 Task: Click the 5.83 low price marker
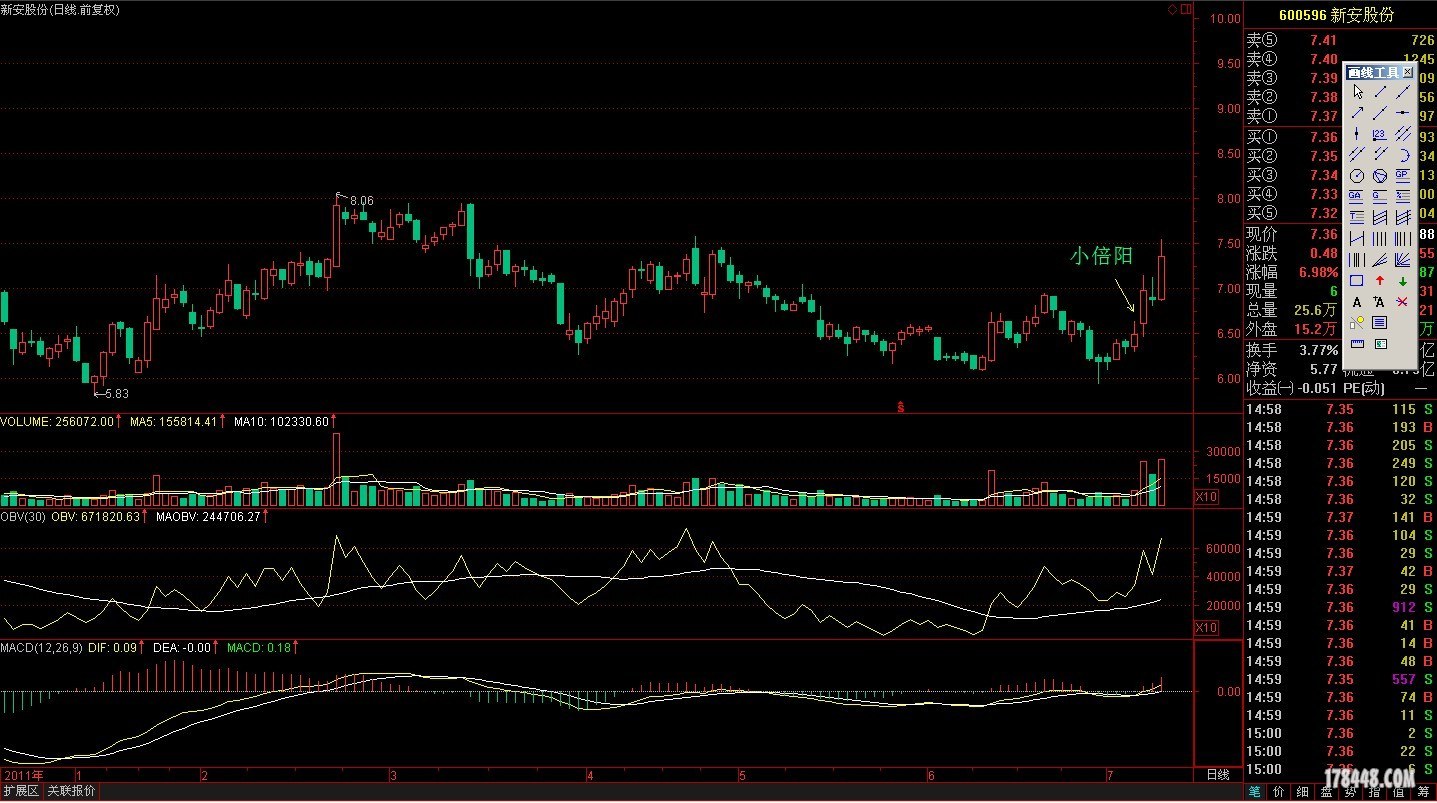click(x=116, y=394)
